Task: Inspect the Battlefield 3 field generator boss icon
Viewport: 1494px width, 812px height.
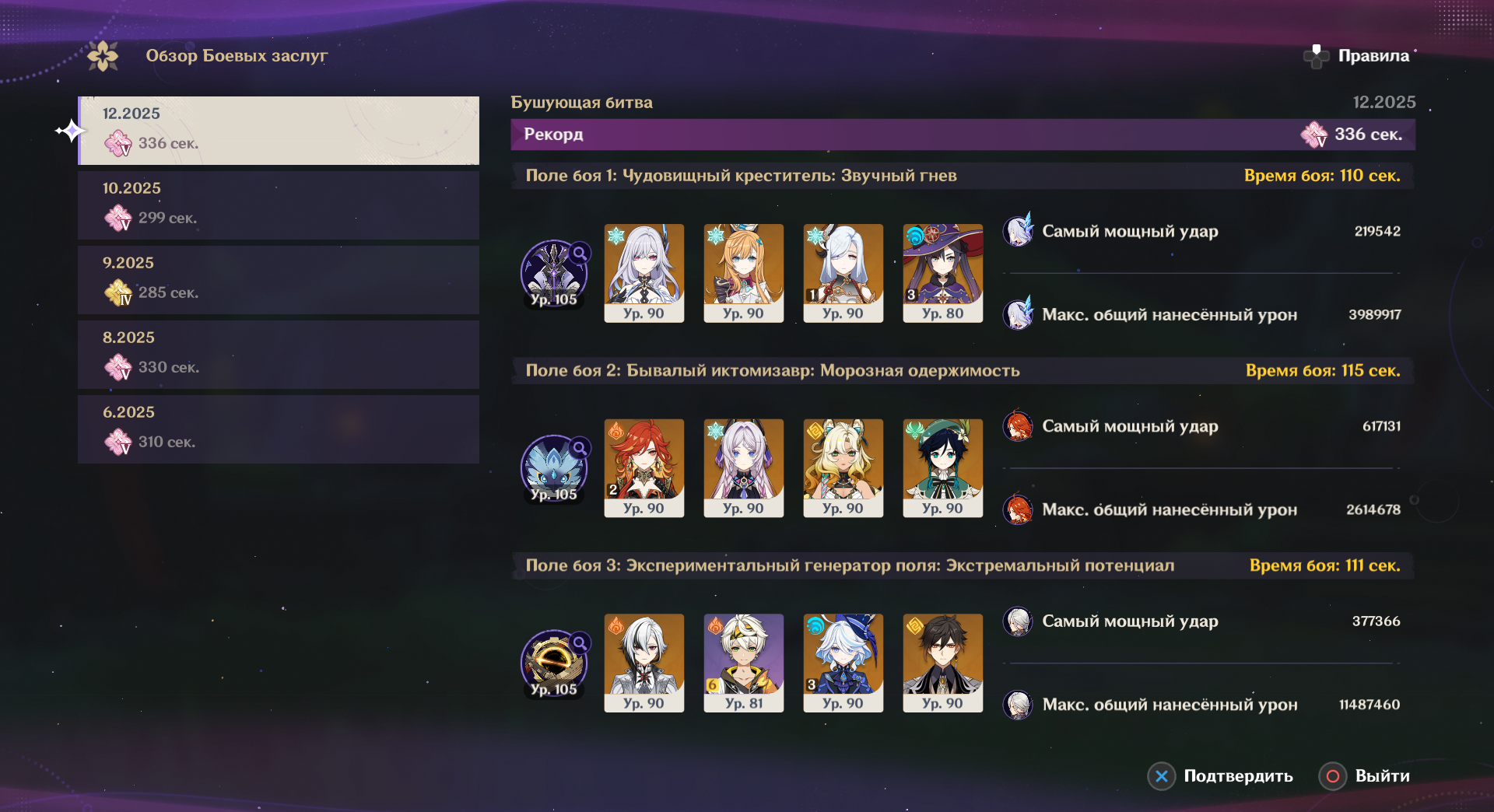Action: (x=554, y=663)
